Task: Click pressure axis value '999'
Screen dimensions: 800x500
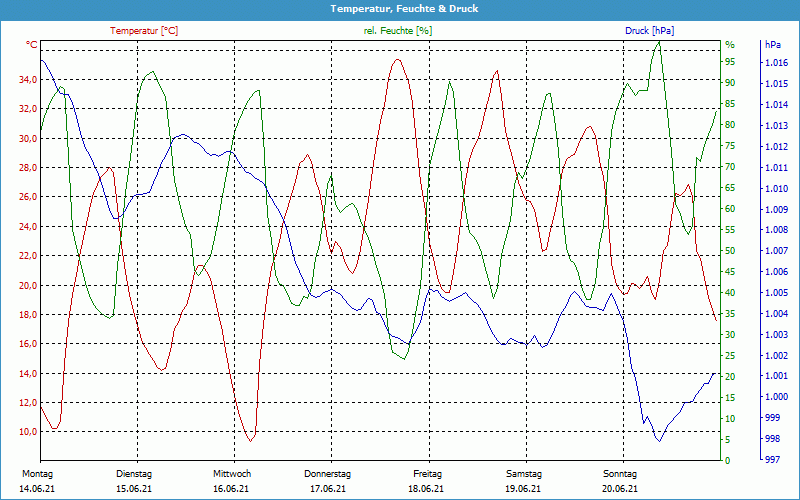Action: click(x=772, y=418)
